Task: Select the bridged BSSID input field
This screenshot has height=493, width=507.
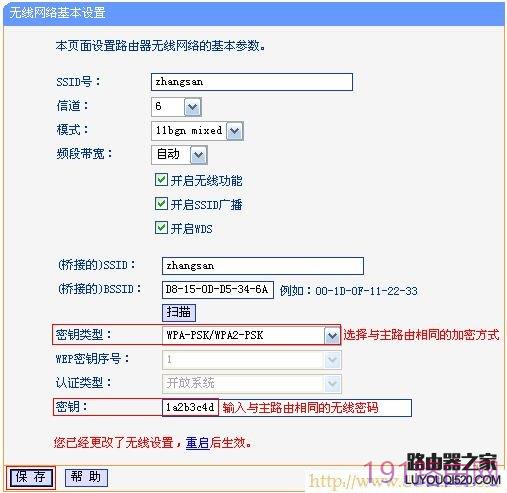Action: (x=218, y=290)
